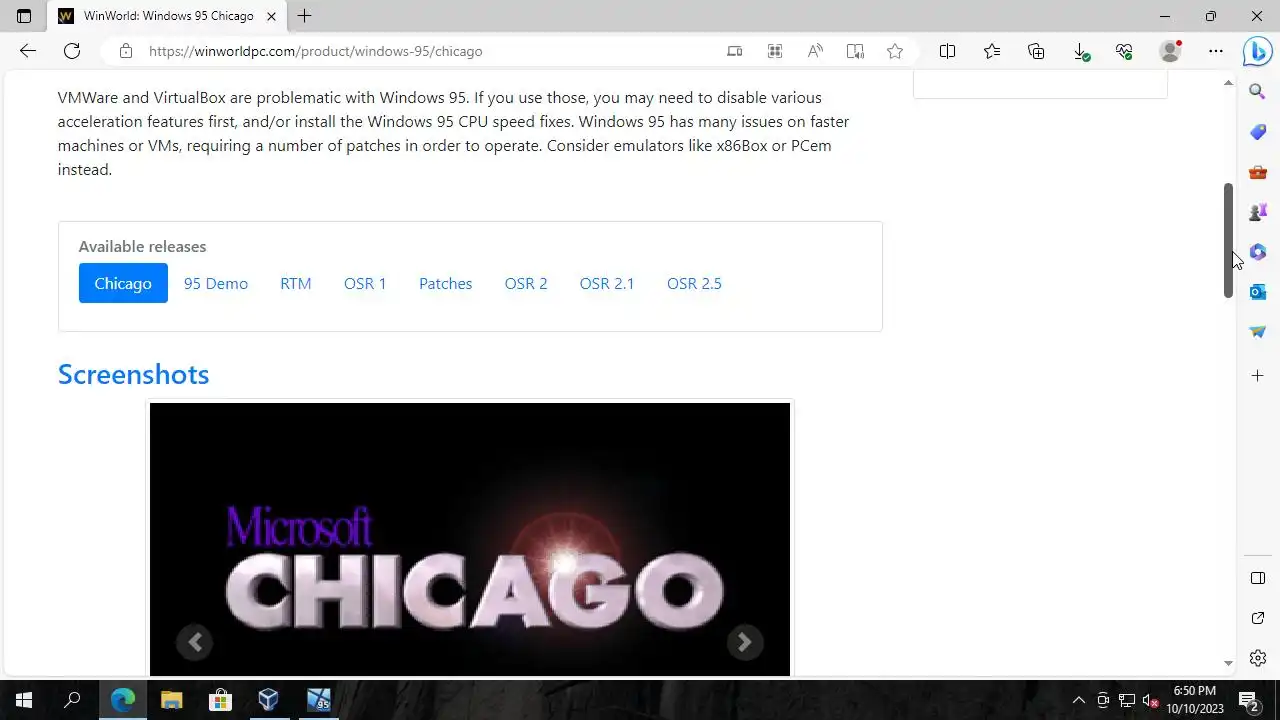1280x720 pixels.
Task: Open the Bing Copilot sidebar button
Action: point(1258,51)
